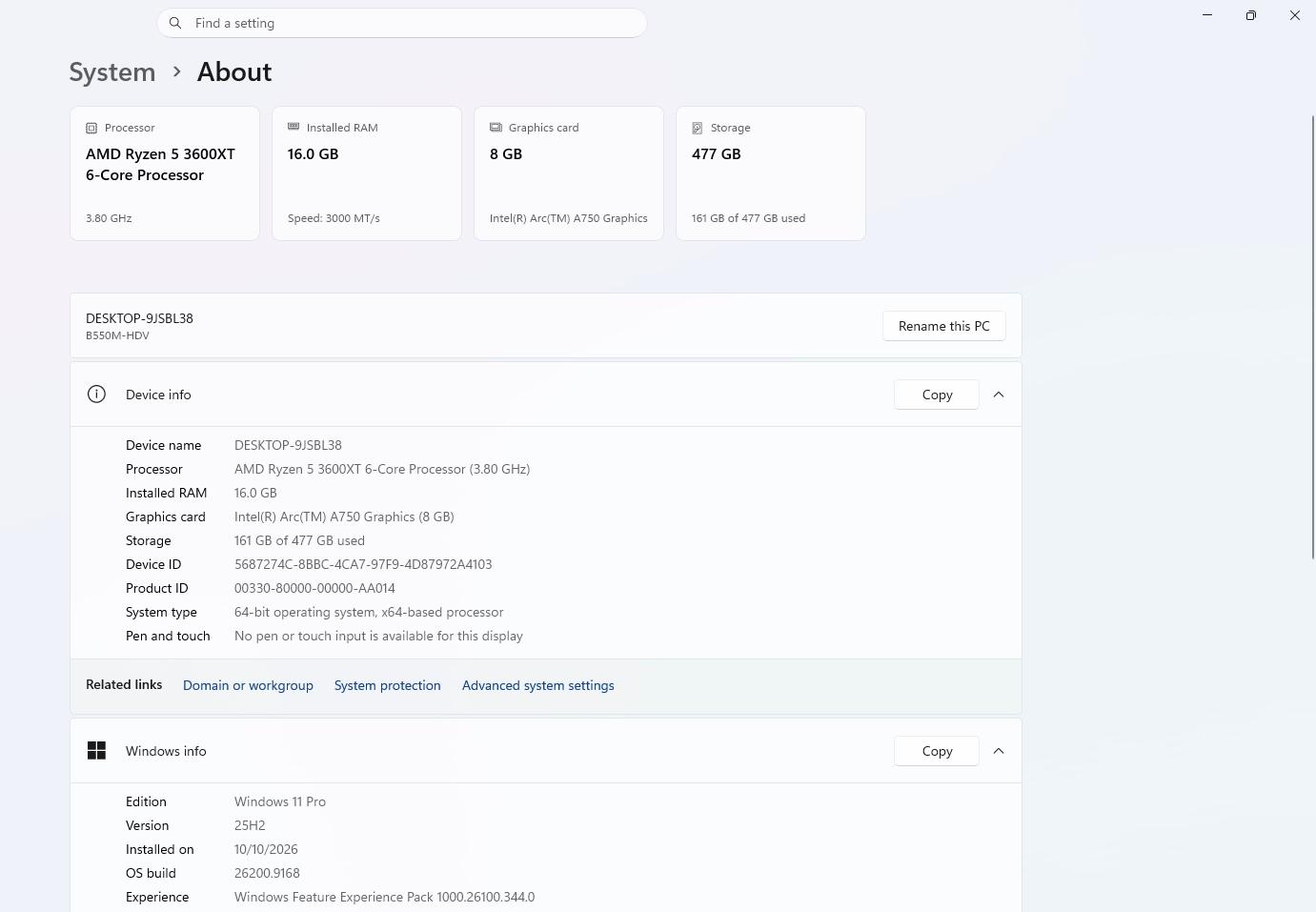The width and height of the screenshot is (1316, 912).
Task: Click the Graphics card icon
Action: pos(496,127)
